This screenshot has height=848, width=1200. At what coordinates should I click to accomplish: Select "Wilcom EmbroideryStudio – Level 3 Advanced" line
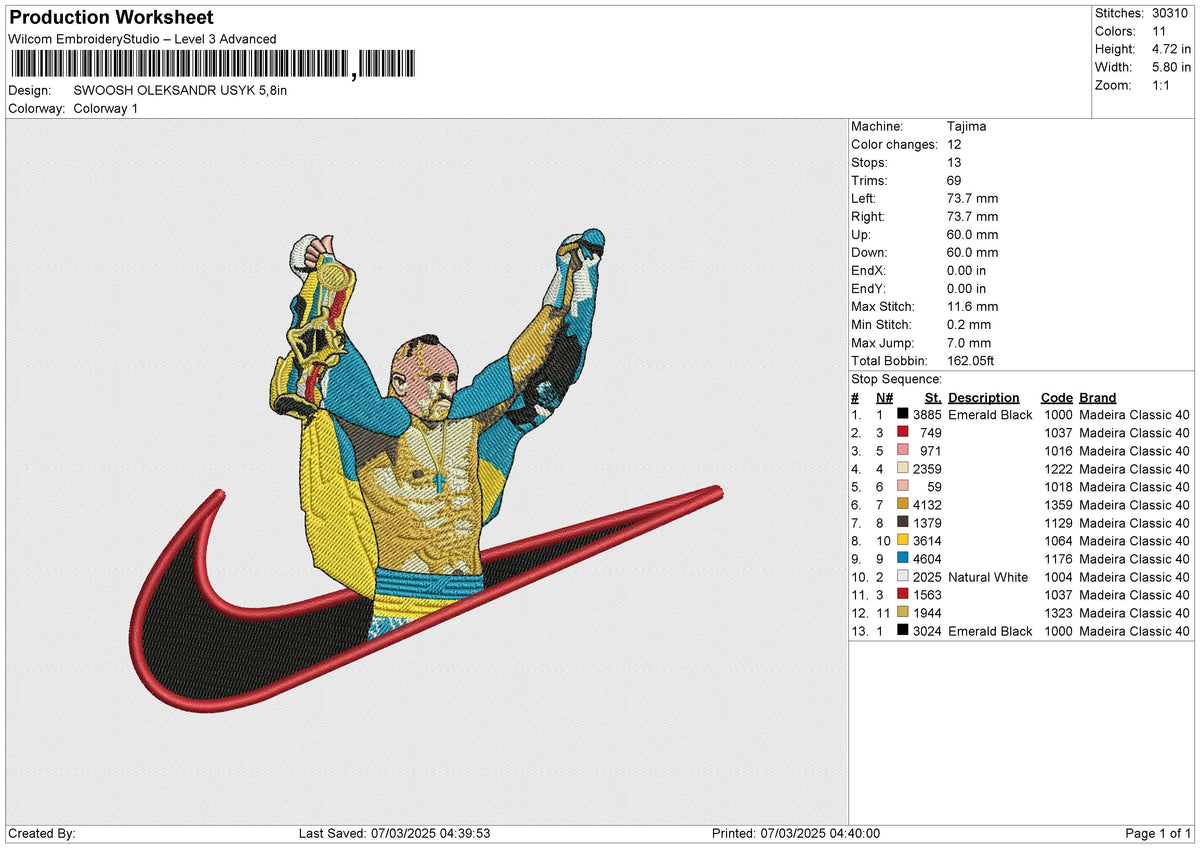142,39
